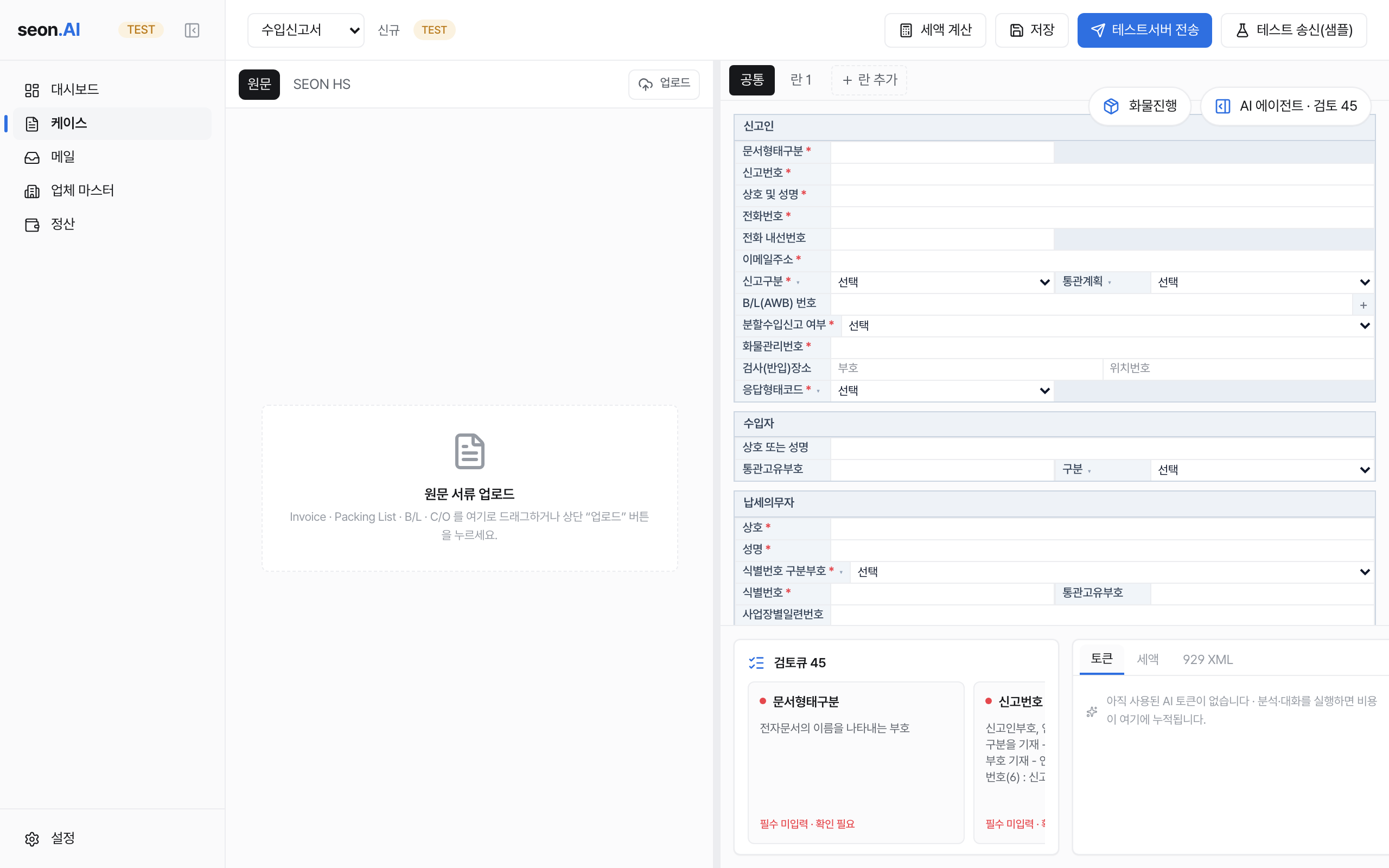Open the 신고번호 review card
The image size is (1389, 868).
pos(1010,762)
